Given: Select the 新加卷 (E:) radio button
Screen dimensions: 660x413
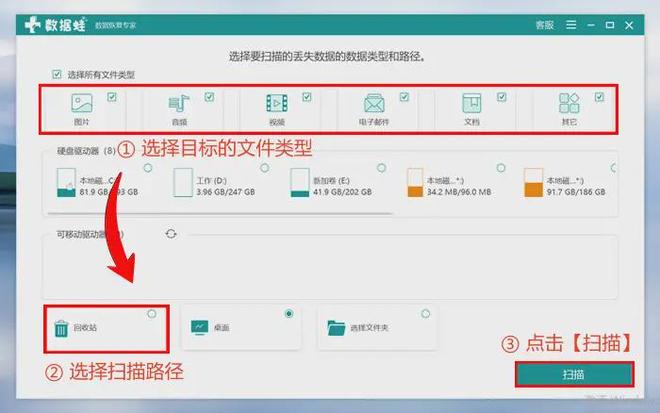Looking at the screenshot, I should (381, 168).
